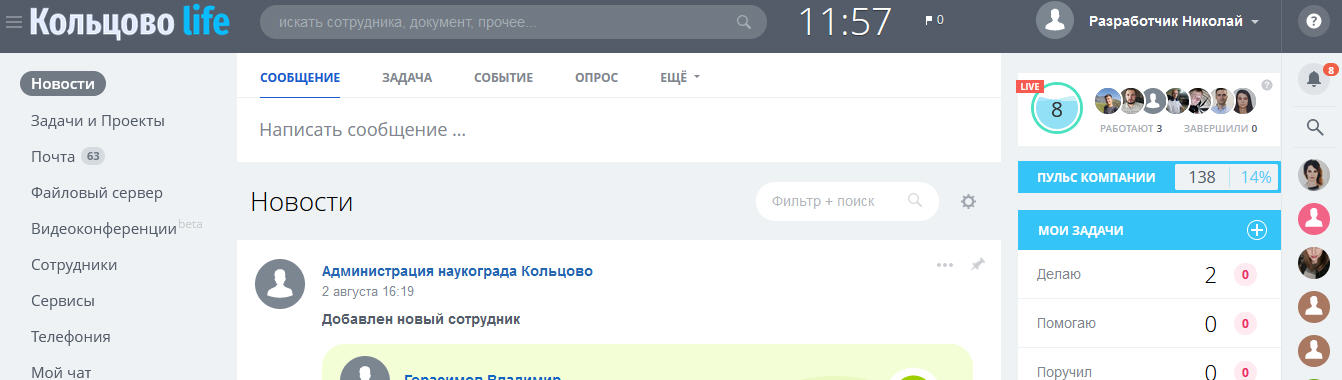Click the Завершили 0 label
This screenshot has width=1342, height=380.
pos(1220,128)
